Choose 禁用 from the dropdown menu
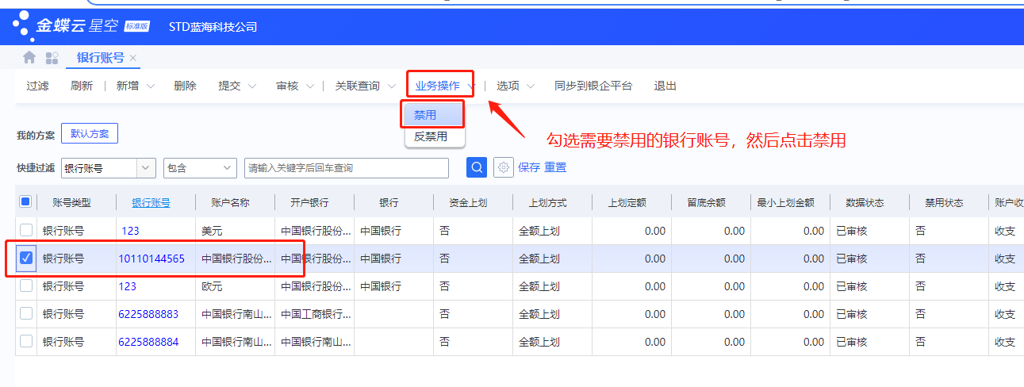 (x=434, y=115)
